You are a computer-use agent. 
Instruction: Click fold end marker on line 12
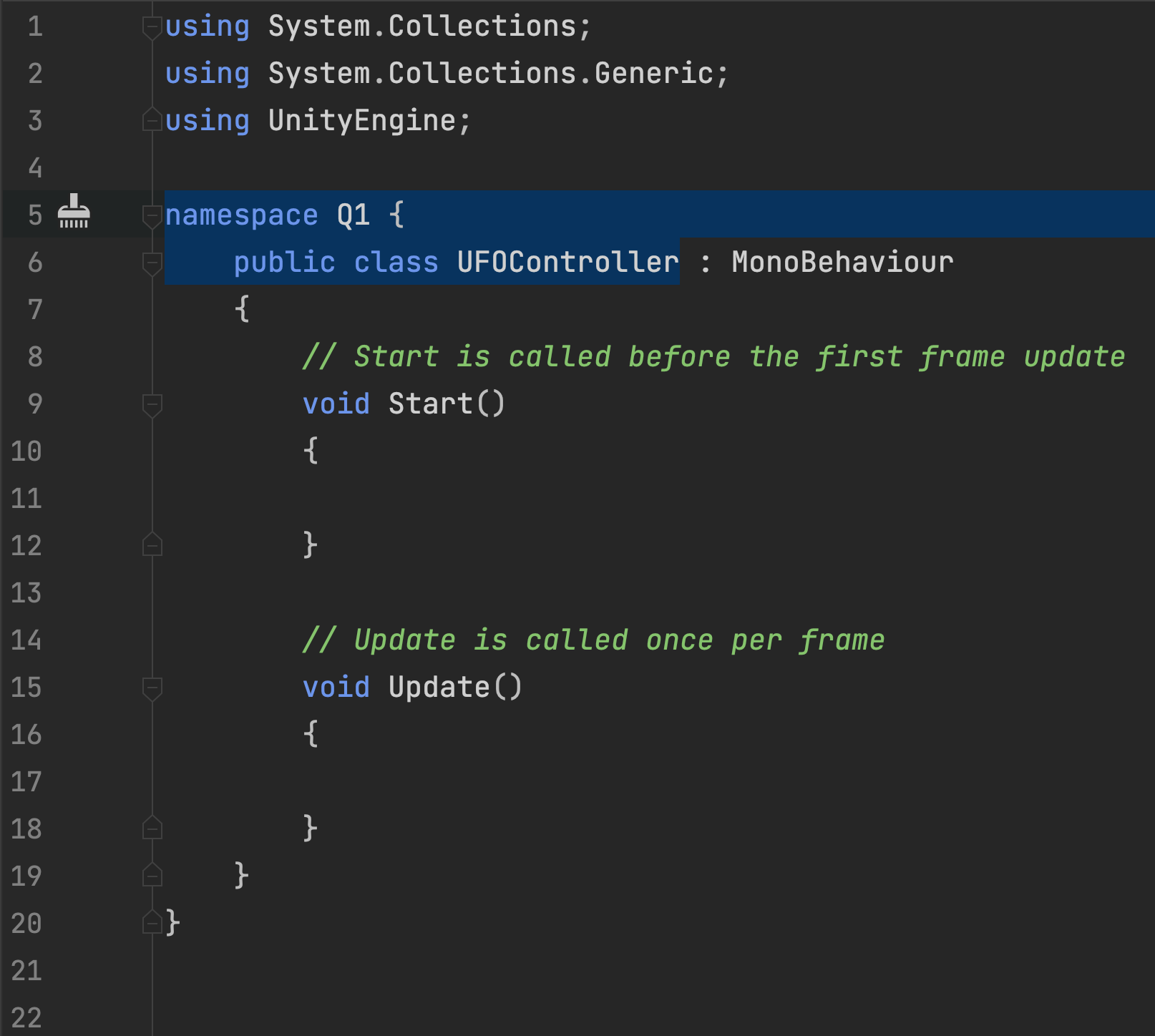(x=152, y=544)
